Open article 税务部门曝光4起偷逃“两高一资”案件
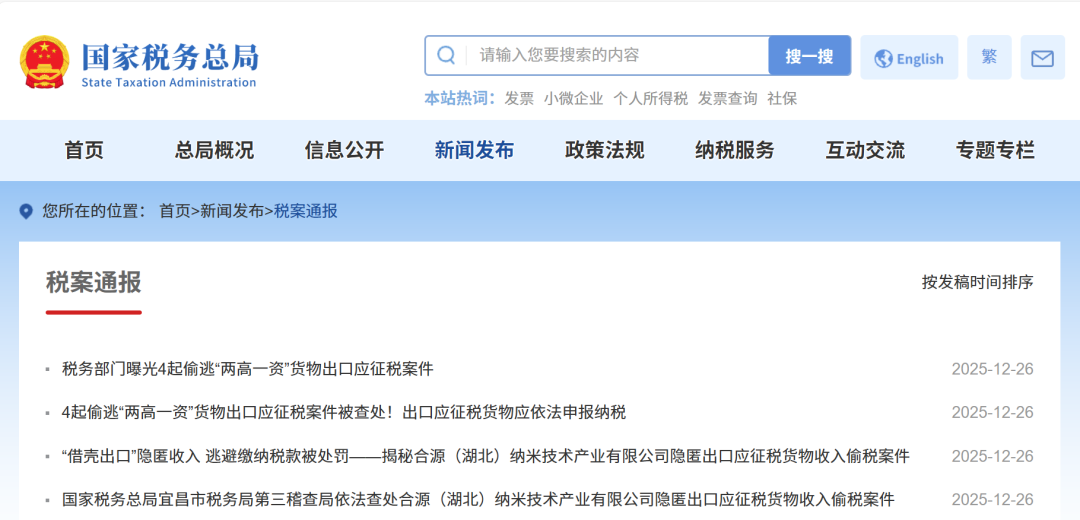The height and width of the screenshot is (520, 1080). click(248, 369)
